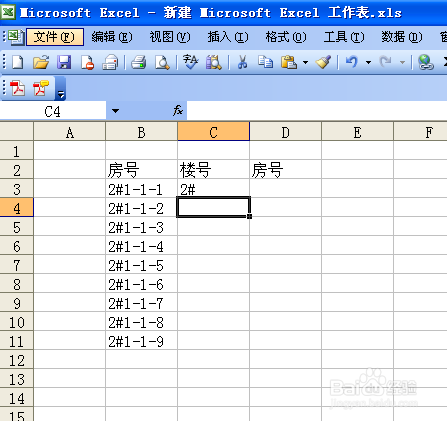Select column B header
The width and height of the screenshot is (447, 421).
(x=141, y=132)
